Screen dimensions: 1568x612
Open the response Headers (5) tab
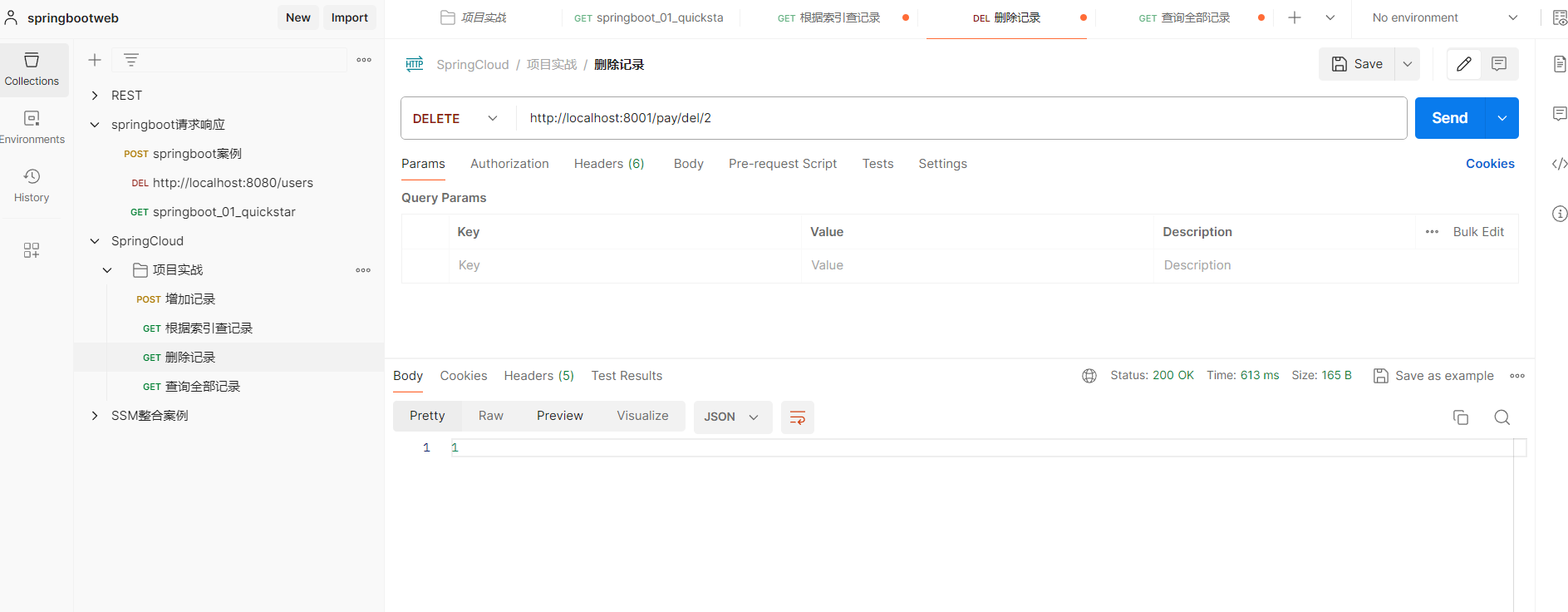(539, 376)
